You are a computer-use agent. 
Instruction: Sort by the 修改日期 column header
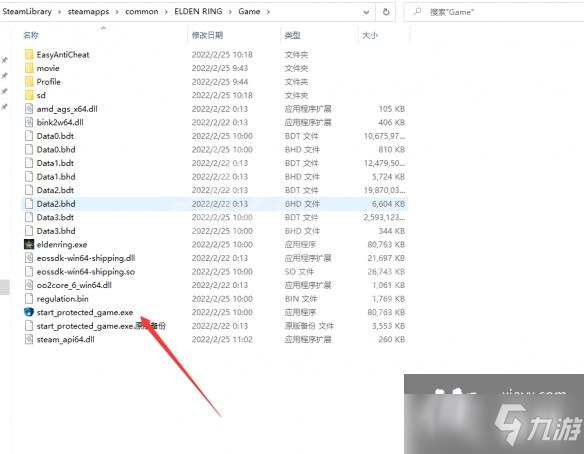(x=207, y=35)
